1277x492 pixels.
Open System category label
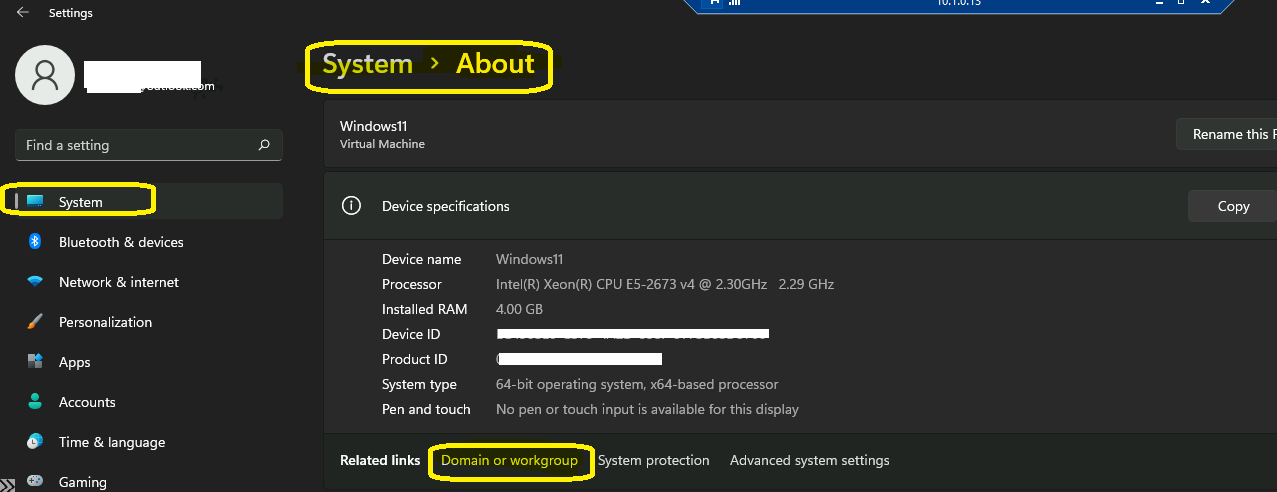pyautogui.click(x=81, y=202)
